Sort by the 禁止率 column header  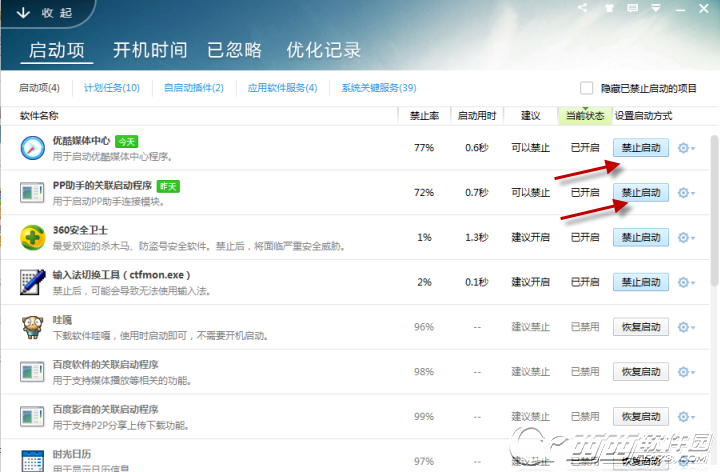coord(424,116)
